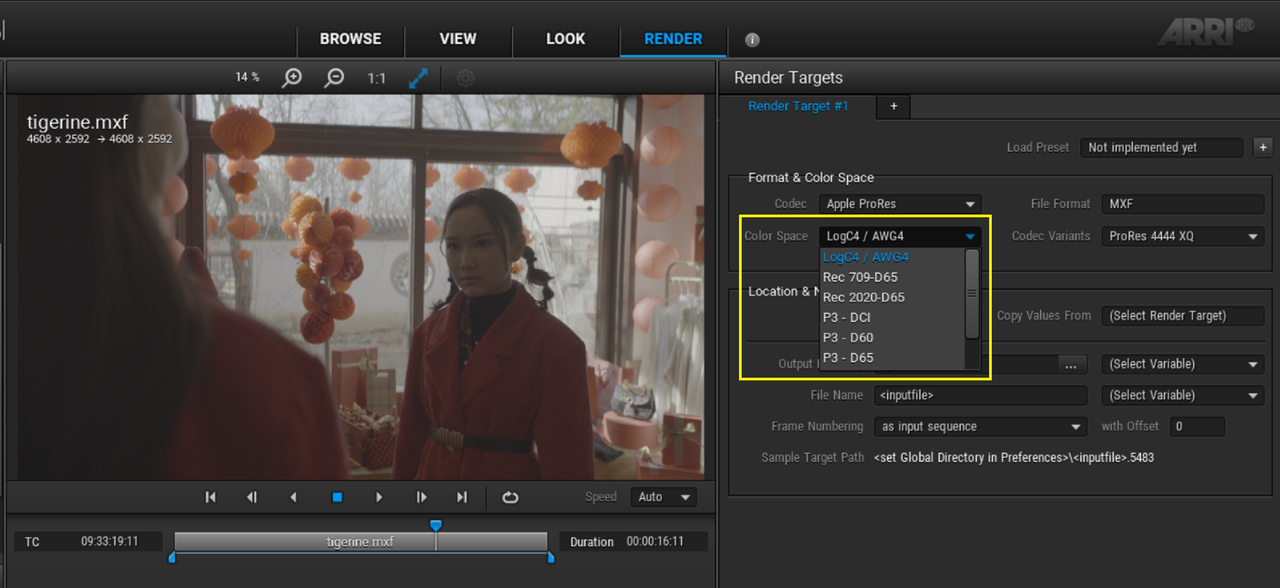
Task: Collapse the Color Space LogC4 / AWG4 dropdown
Action: pos(900,237)
